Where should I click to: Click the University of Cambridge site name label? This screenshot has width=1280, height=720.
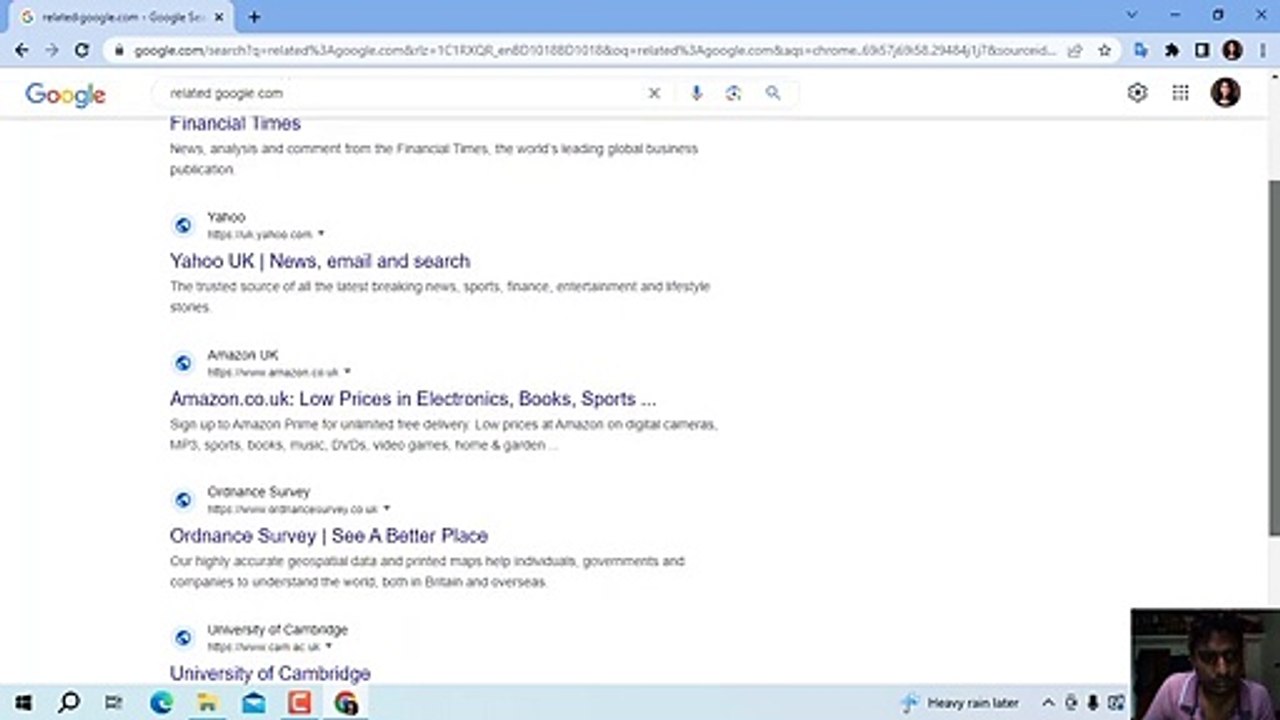(x=278, y=630)
